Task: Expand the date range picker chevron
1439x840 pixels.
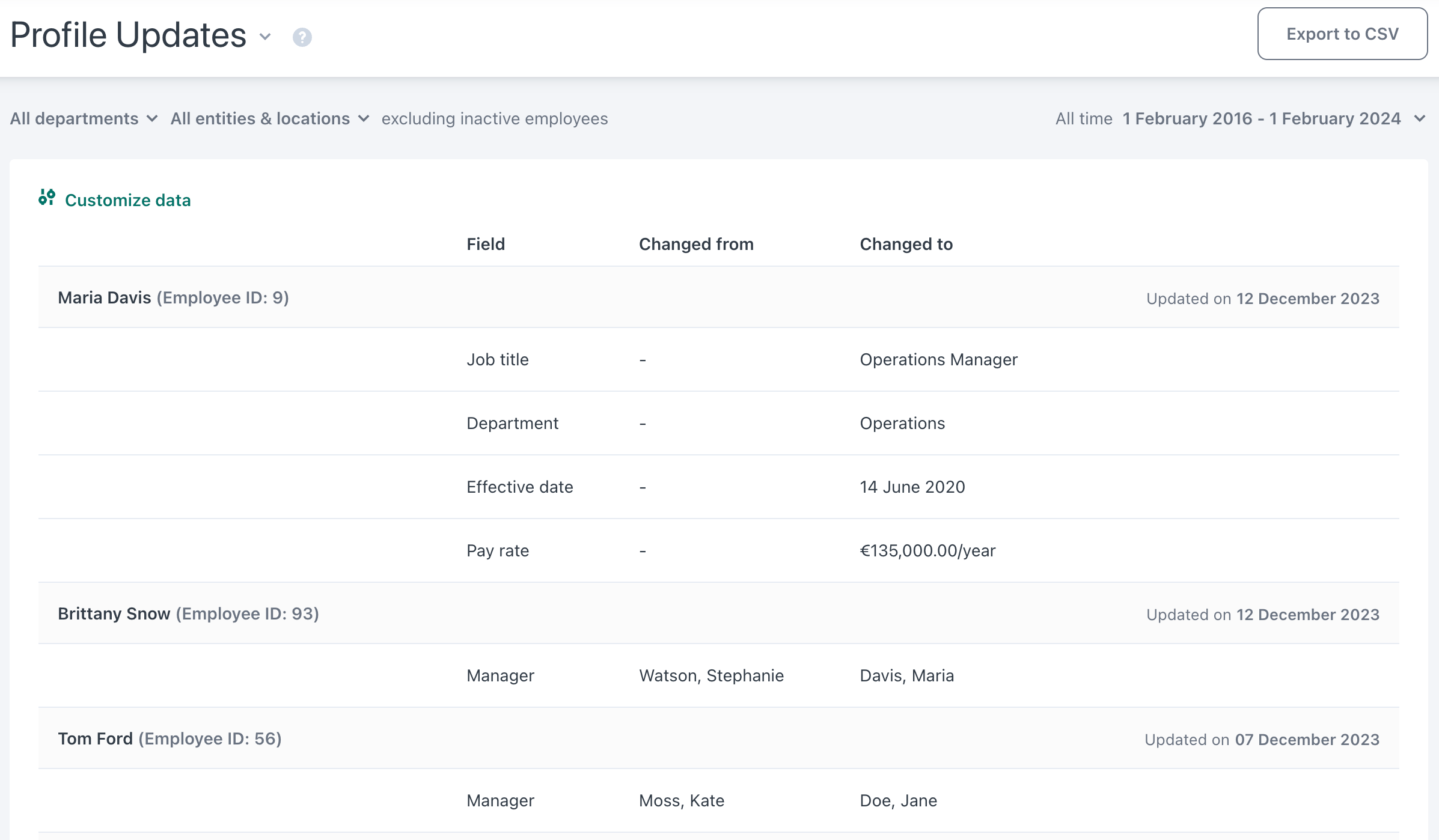Action: point(1420,118)
